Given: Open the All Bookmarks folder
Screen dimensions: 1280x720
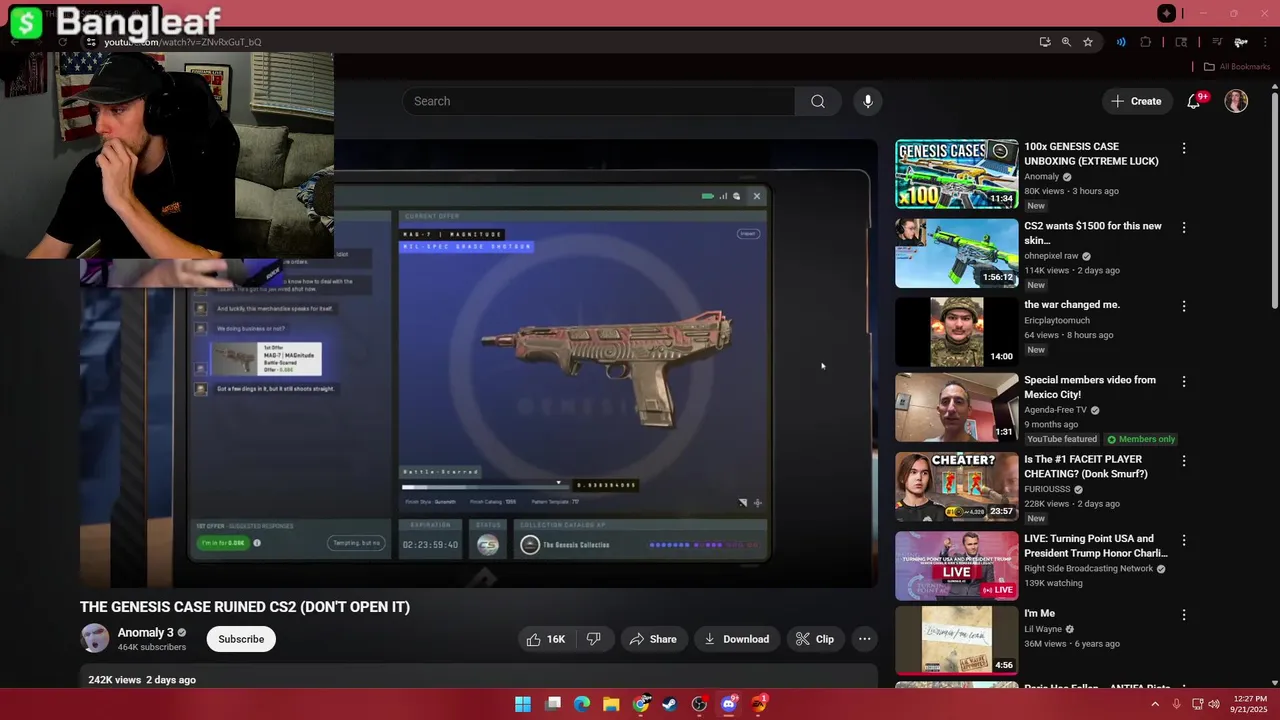Looking at the screenshot, I should [x=1236, y=67].
